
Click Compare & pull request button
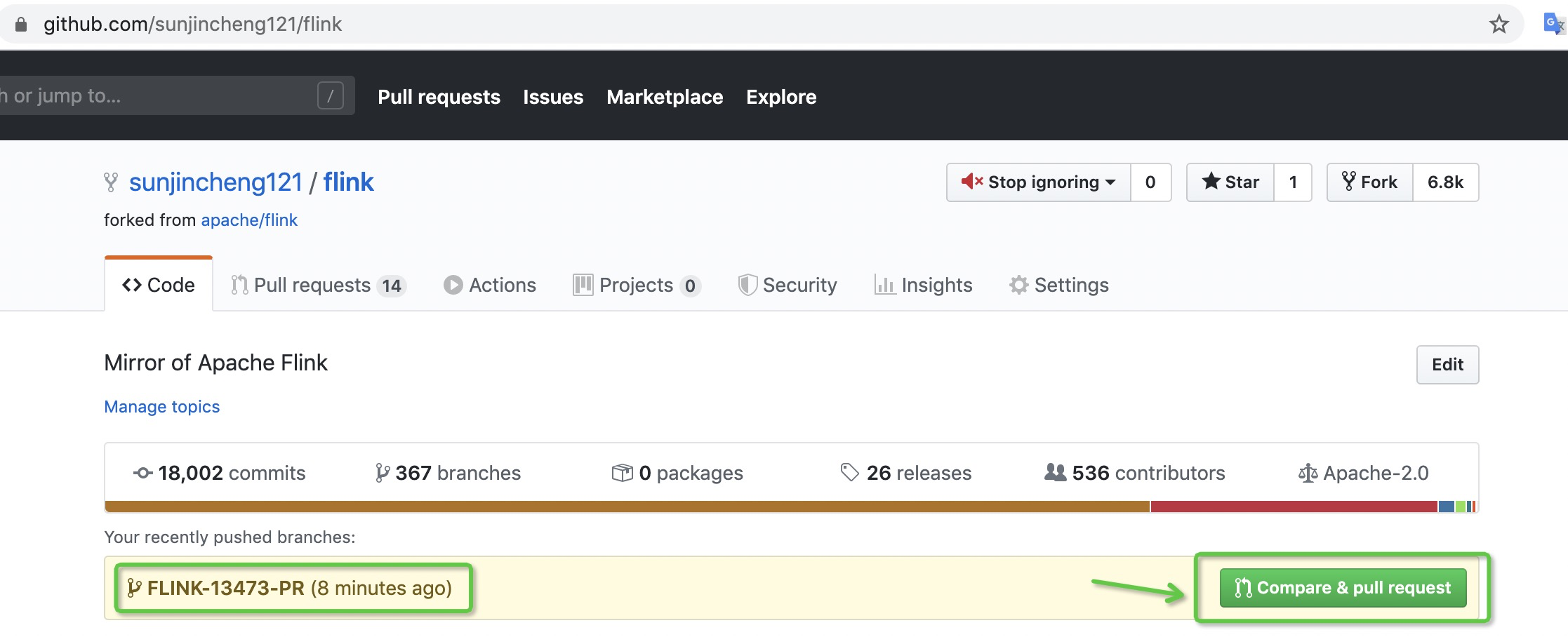[1343, 588]
